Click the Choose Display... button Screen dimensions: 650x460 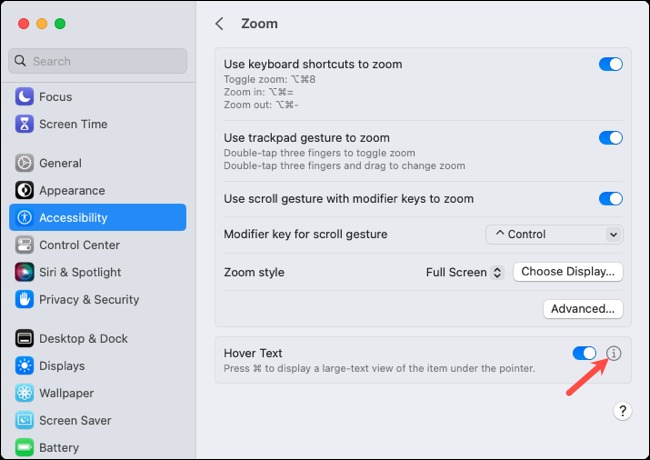click(x=568, y=272)
